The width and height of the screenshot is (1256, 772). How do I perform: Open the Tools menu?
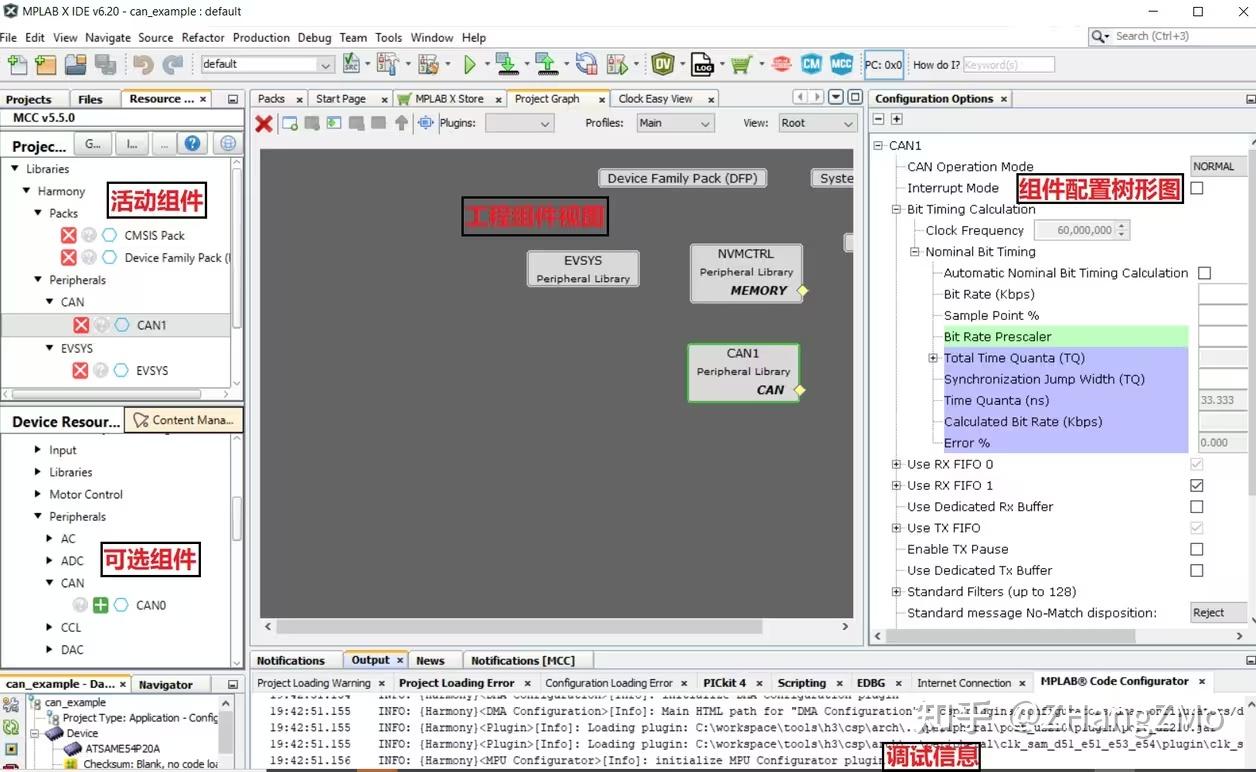pyautogui.click(x=388, y=37)
